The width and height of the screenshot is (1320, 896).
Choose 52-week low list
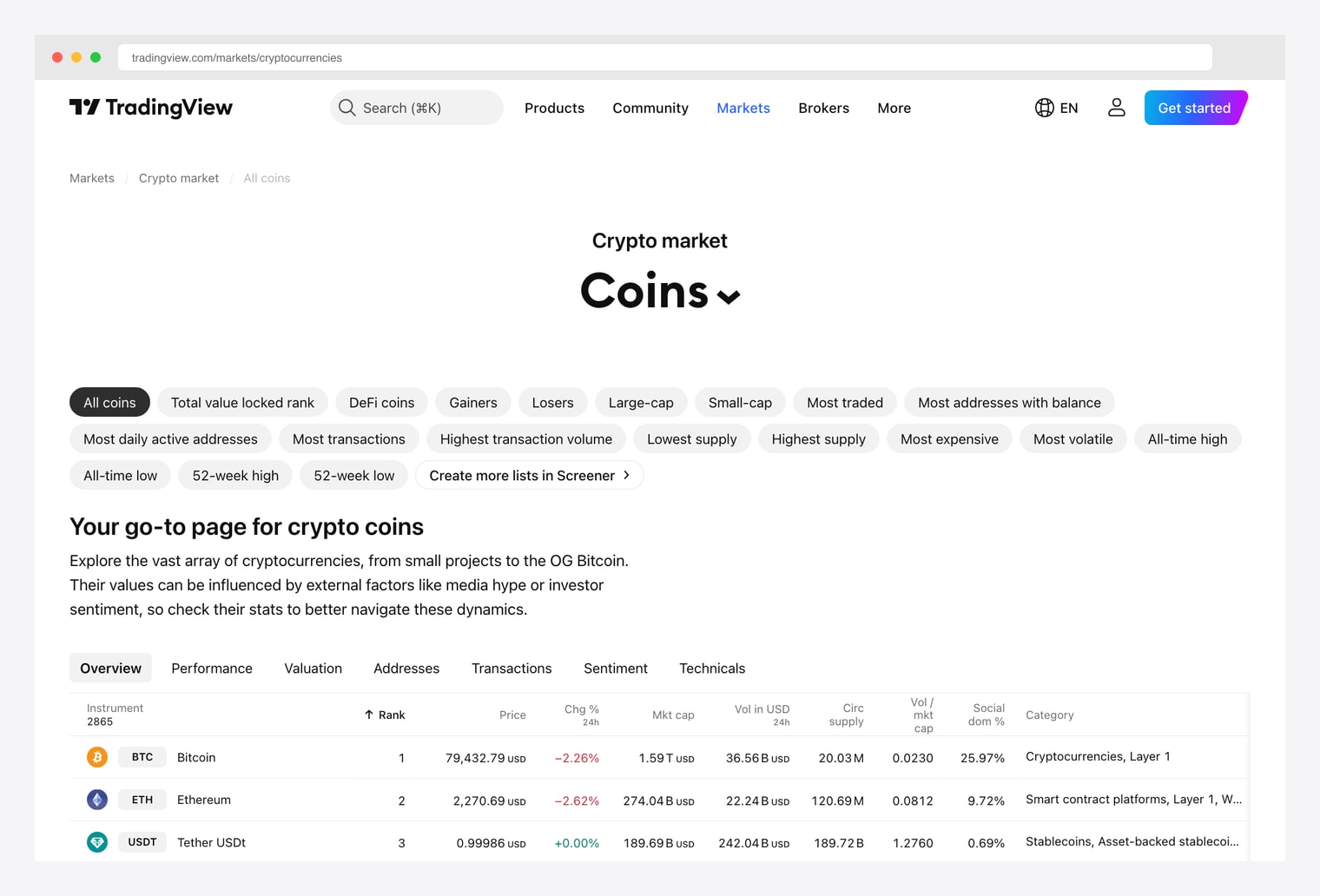(354, 476)
